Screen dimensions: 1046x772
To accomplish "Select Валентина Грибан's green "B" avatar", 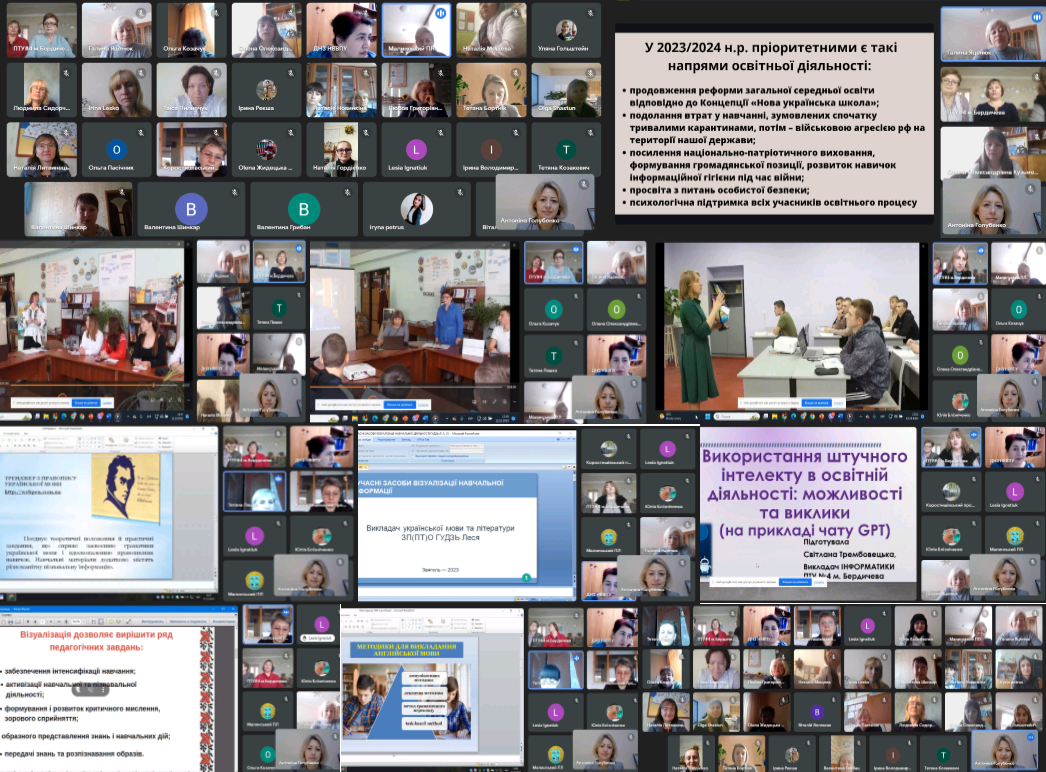I will [x=303, y=208].
